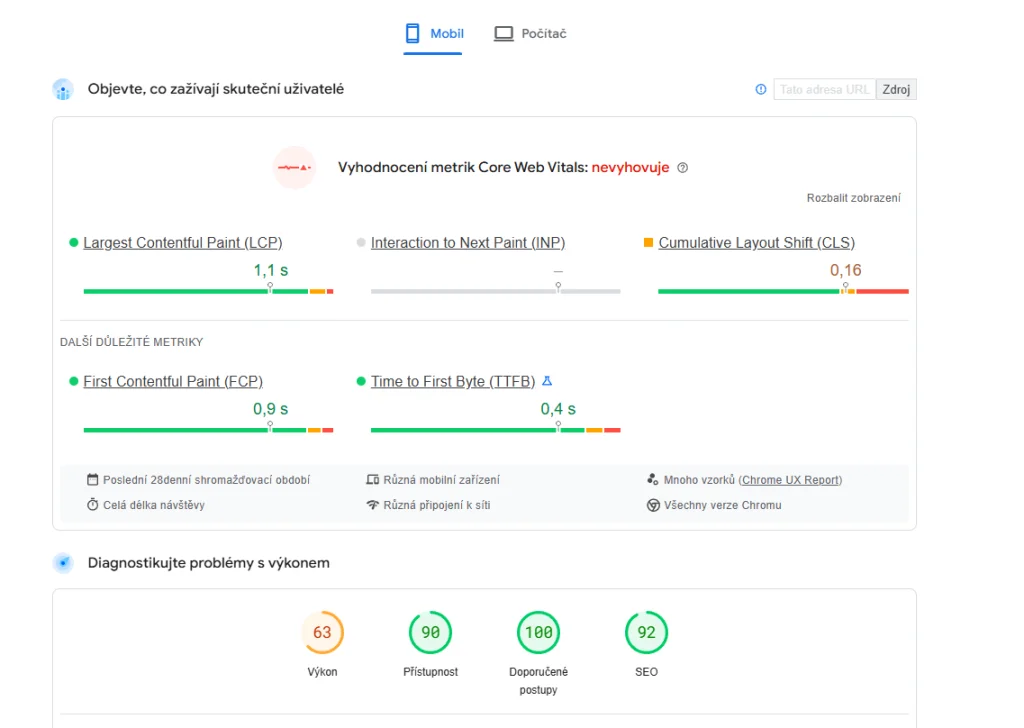The height and width of the screenshot is (728, 1024).
Task: Select the Zdroj option
Action: [896, 90]
